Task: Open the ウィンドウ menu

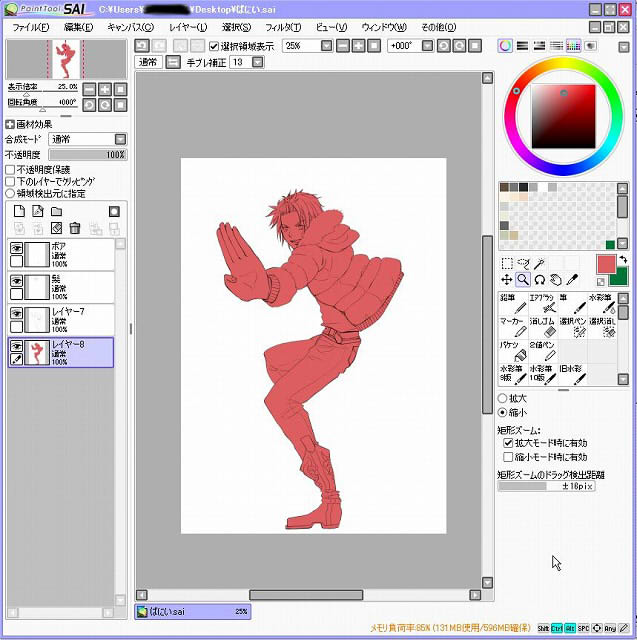Action: pos(384,27)
